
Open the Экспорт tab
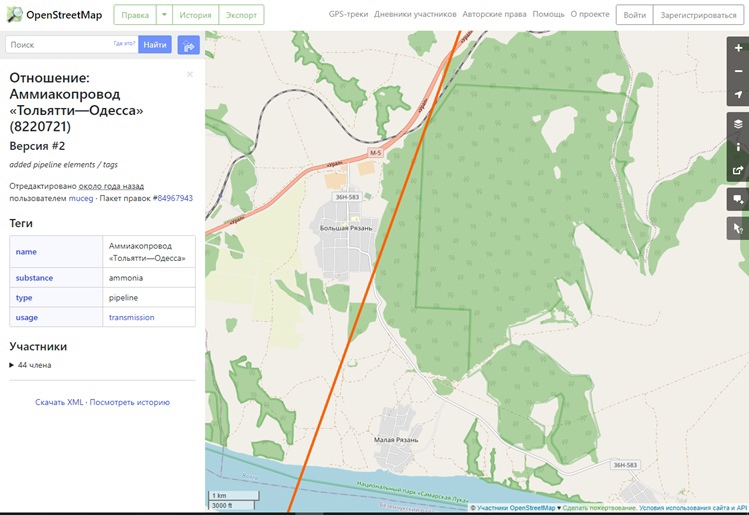click(x=241, y=15)
